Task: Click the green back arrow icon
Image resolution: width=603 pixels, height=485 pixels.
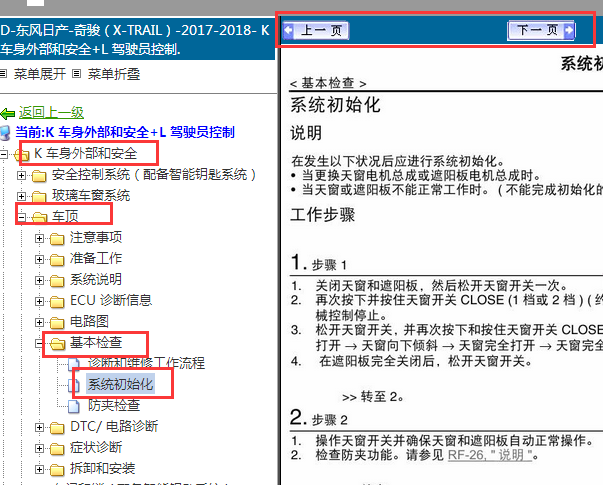Action: tap(8, 114)
